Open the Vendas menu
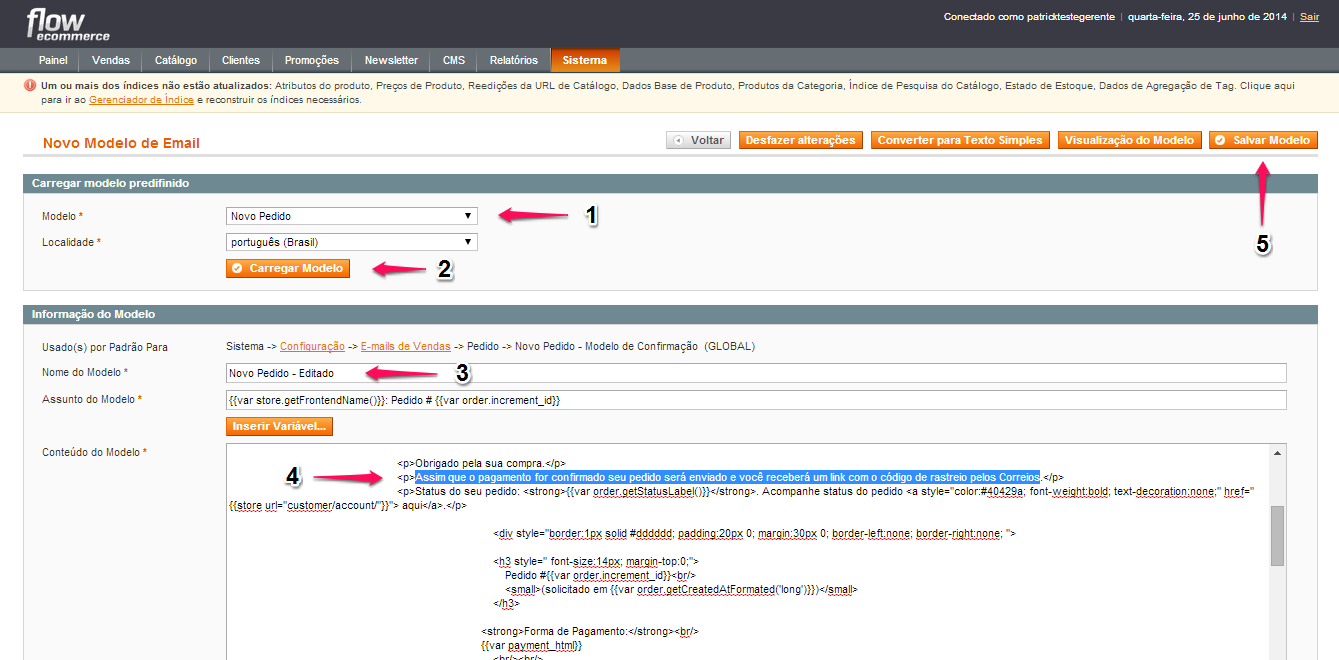1339x660 pixels. click(x=111, y=60)
